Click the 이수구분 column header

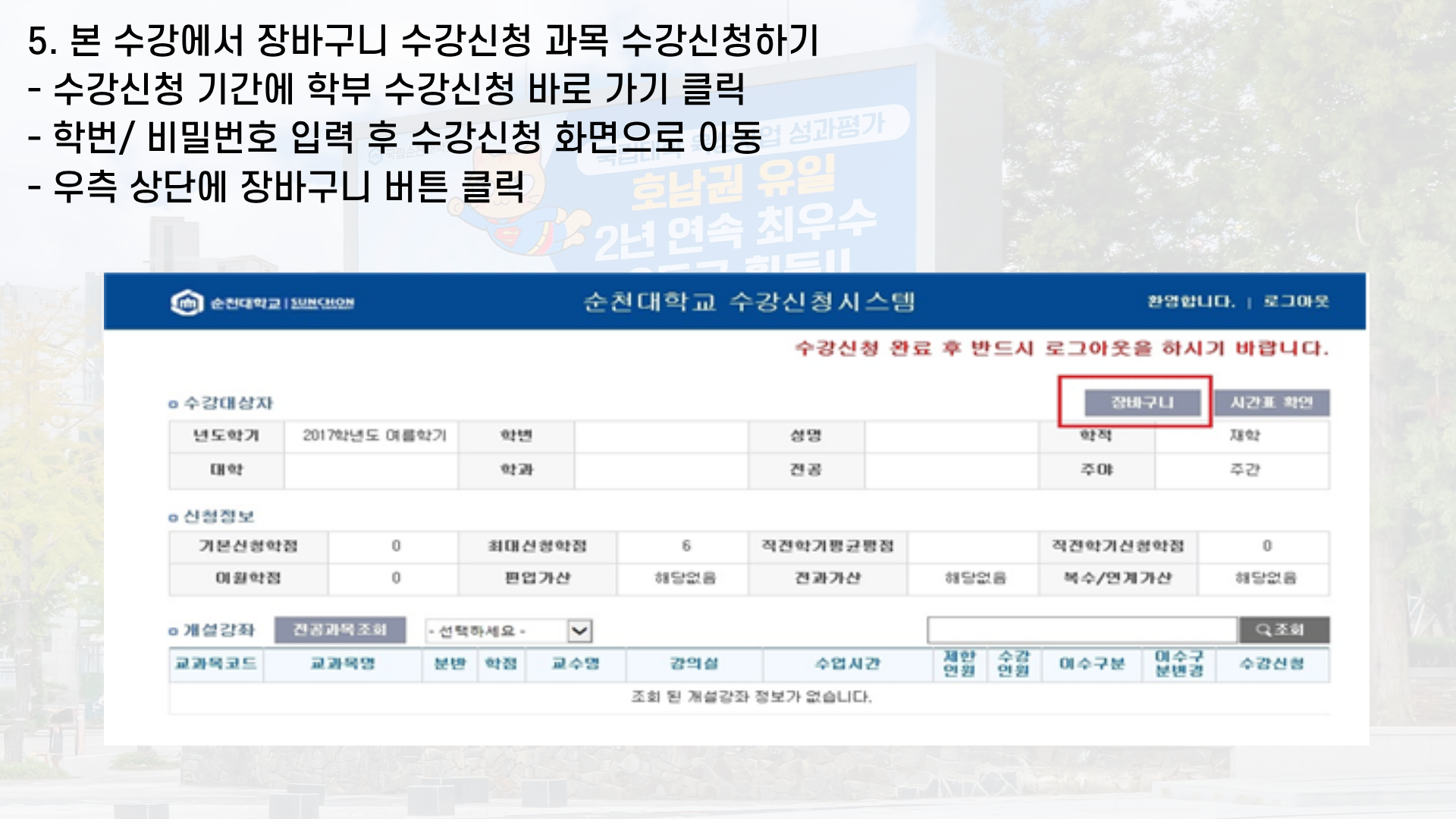point(1092,664)
